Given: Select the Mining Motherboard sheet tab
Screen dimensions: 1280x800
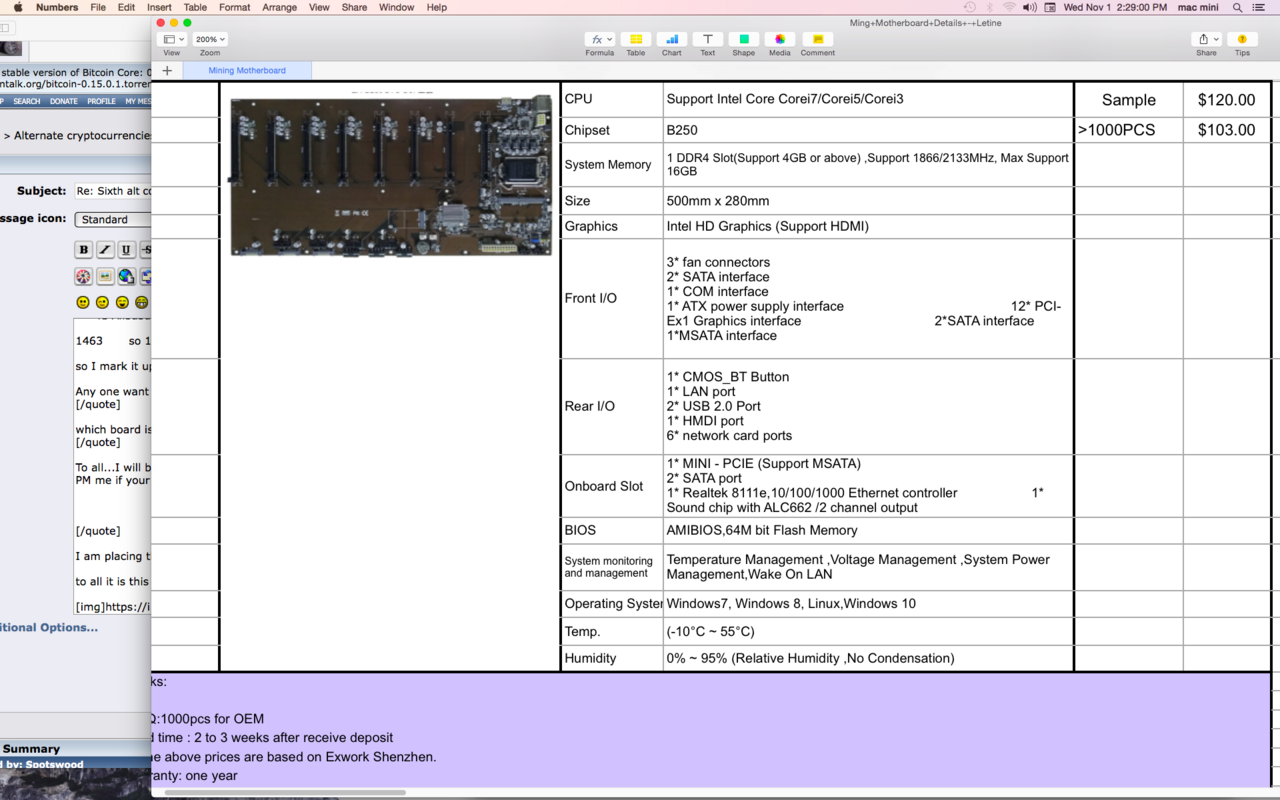Looking at the screenshot, I should point(247,71).
